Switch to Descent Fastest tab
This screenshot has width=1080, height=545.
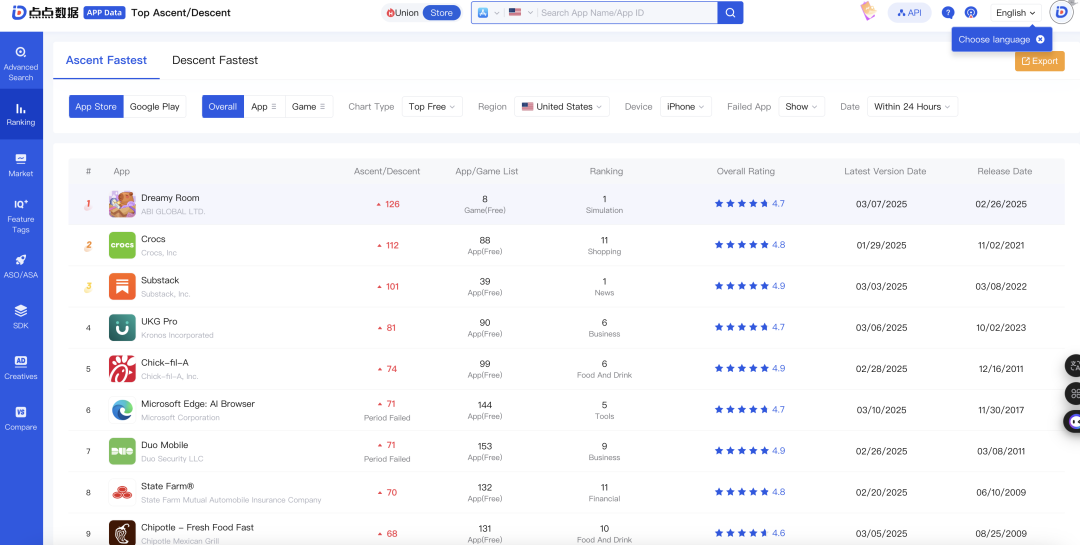tap(215, 60)
